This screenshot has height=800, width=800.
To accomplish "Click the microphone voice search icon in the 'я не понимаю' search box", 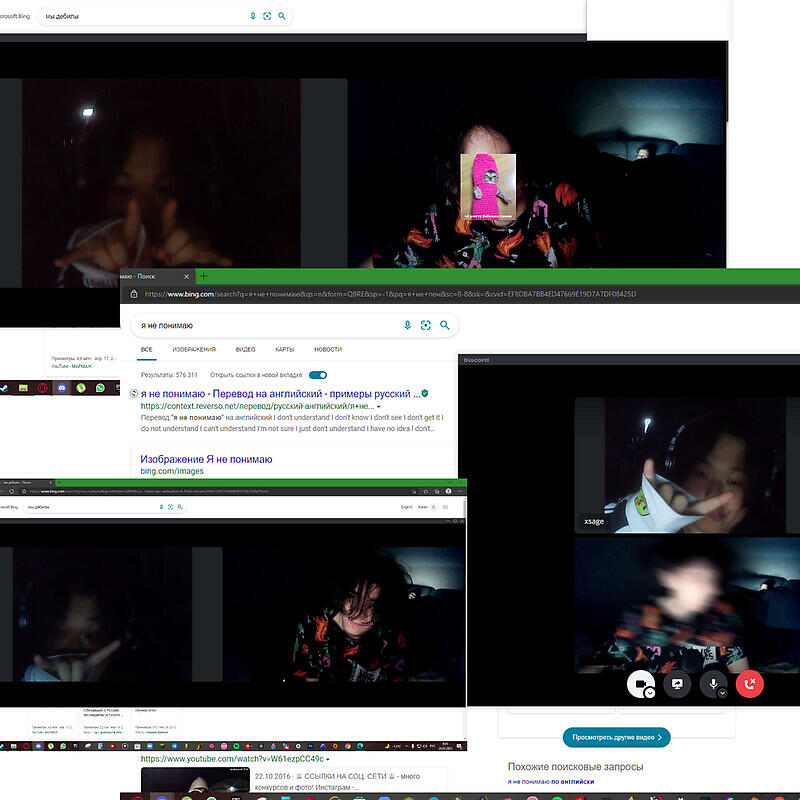I will [407, 325].
